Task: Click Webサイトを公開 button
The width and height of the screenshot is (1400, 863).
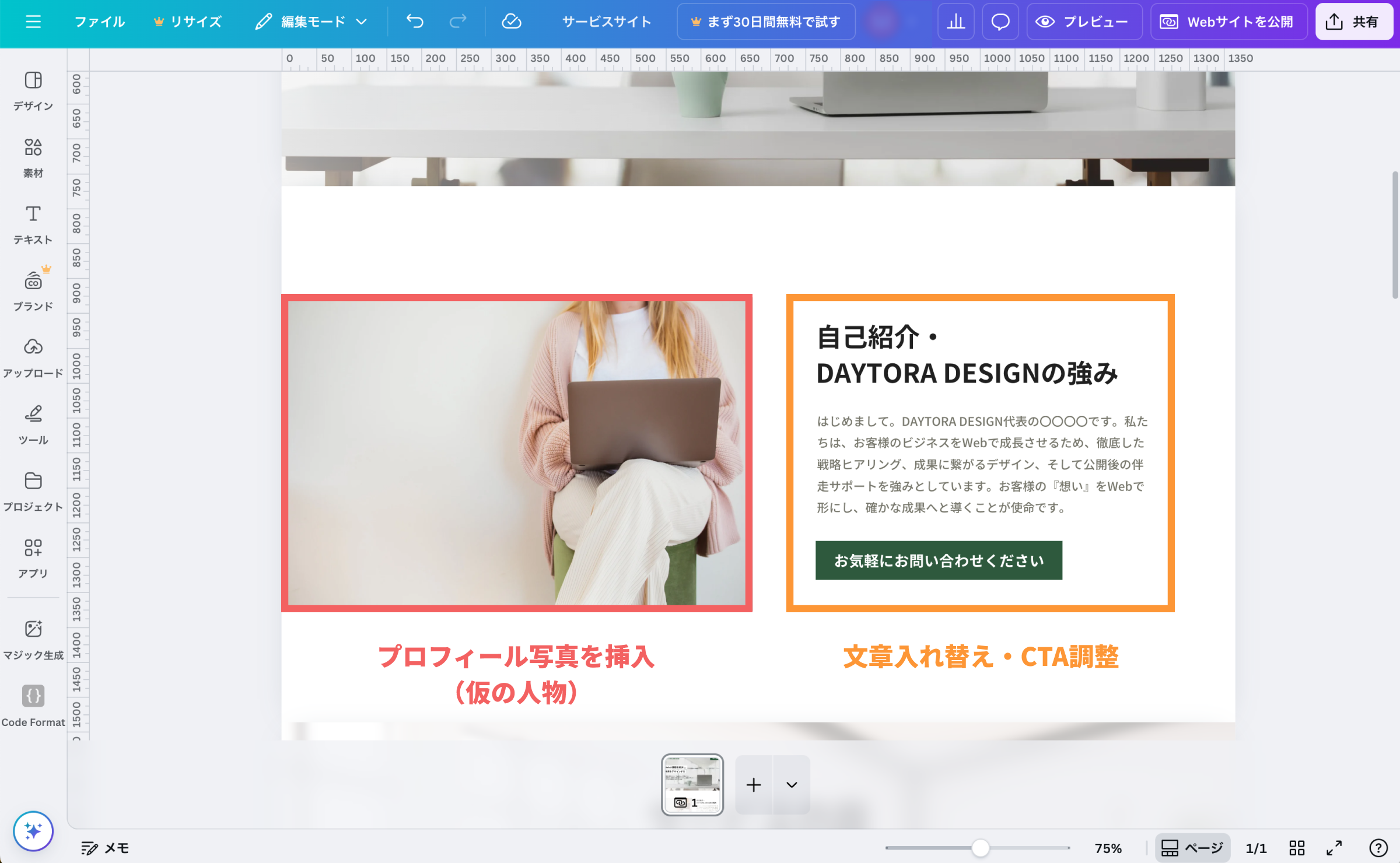Action: click(x=1228, y=22)
